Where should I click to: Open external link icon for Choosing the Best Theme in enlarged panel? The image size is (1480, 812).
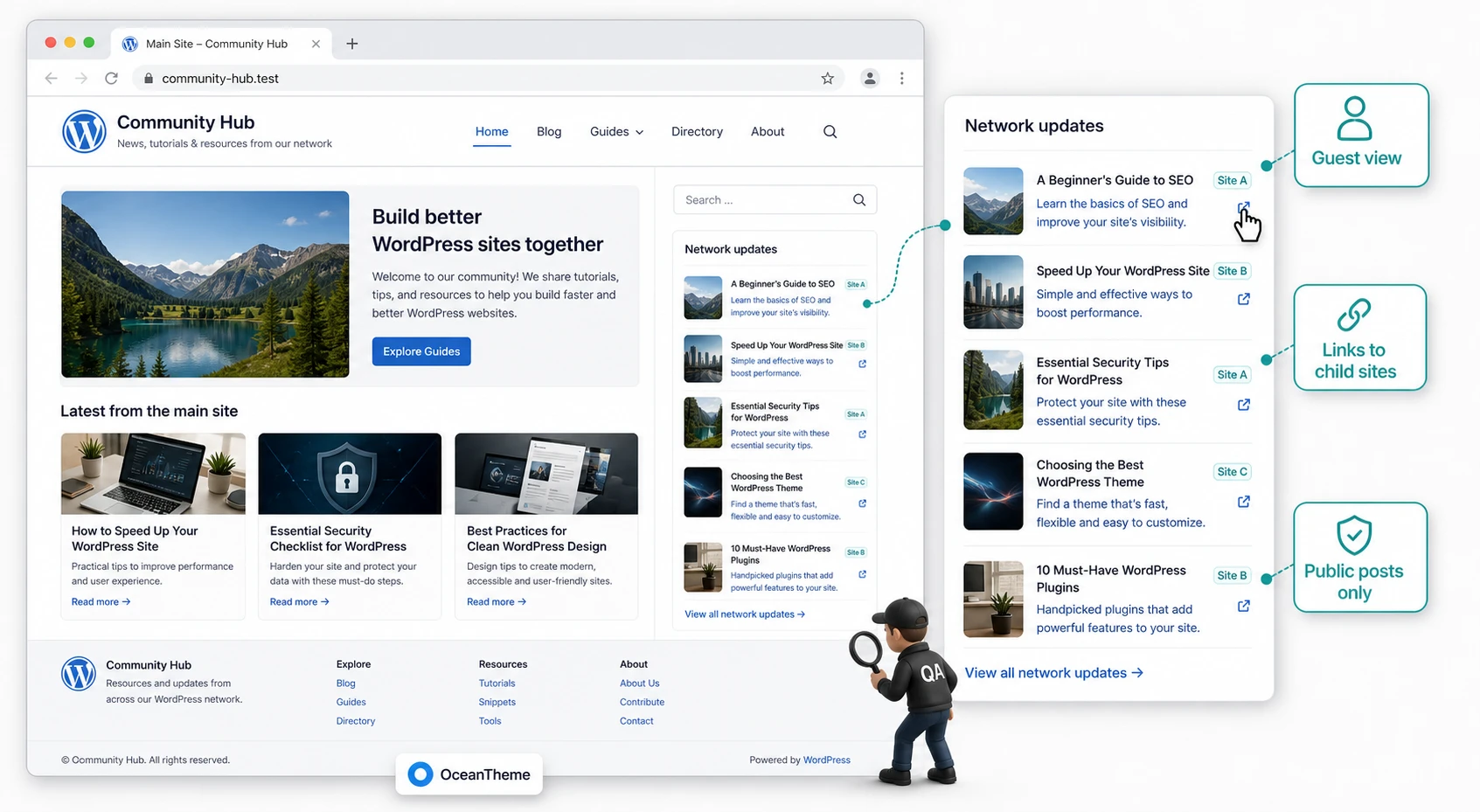coord(1243,502)
